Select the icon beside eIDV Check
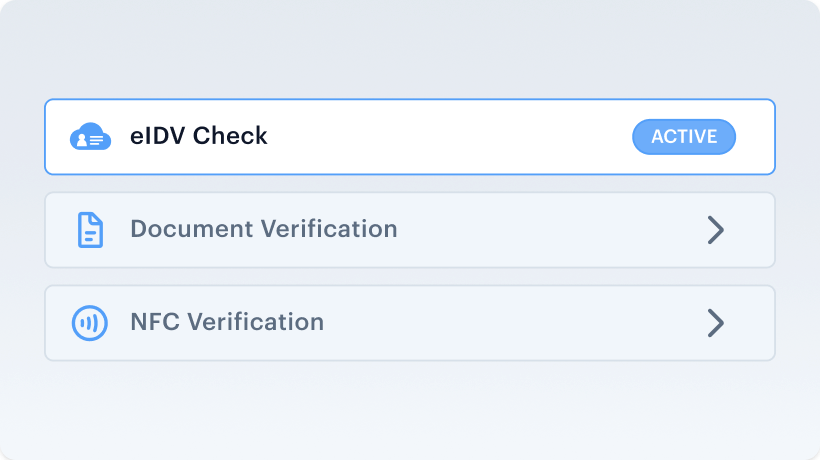The height and width of the screenshot is (460, 820). [90, 136]
